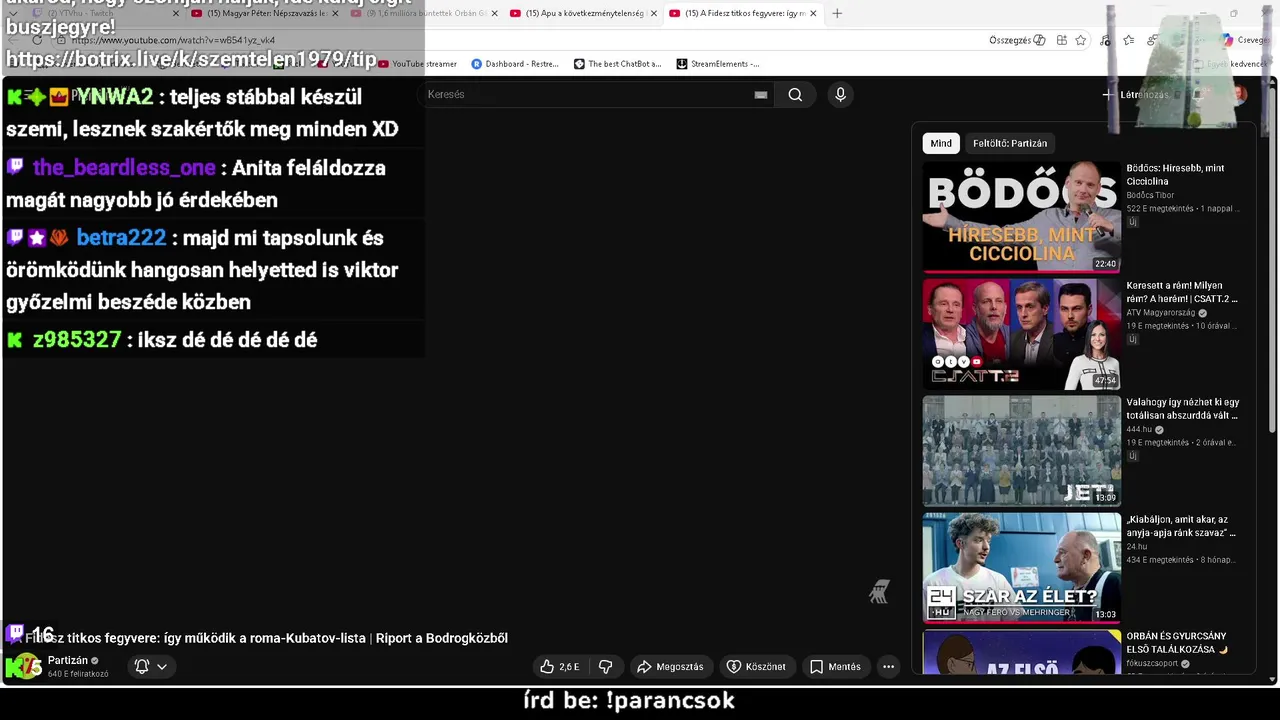Image resolution: width=1280 pixels, height=720 pixels.
Task: Save video with Mentés button
Action: pyautogui.click(x=835, y=667)
